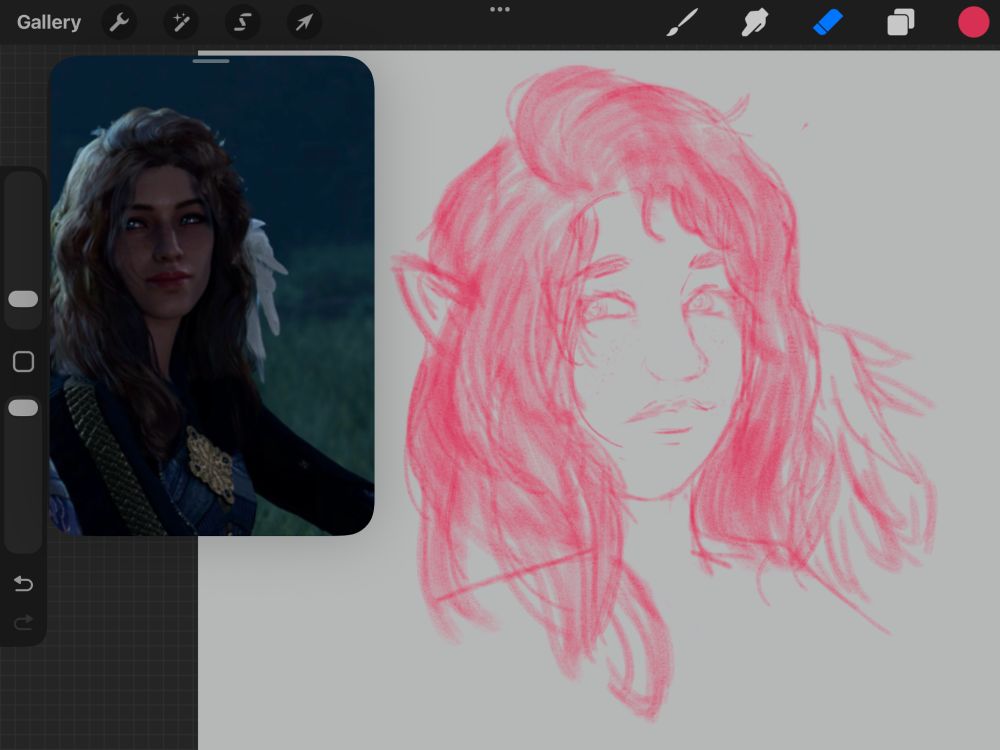Open the Layers panel
Image resolution: width=1000 pixels, height=750 pixels.
(x=900, y=22)
